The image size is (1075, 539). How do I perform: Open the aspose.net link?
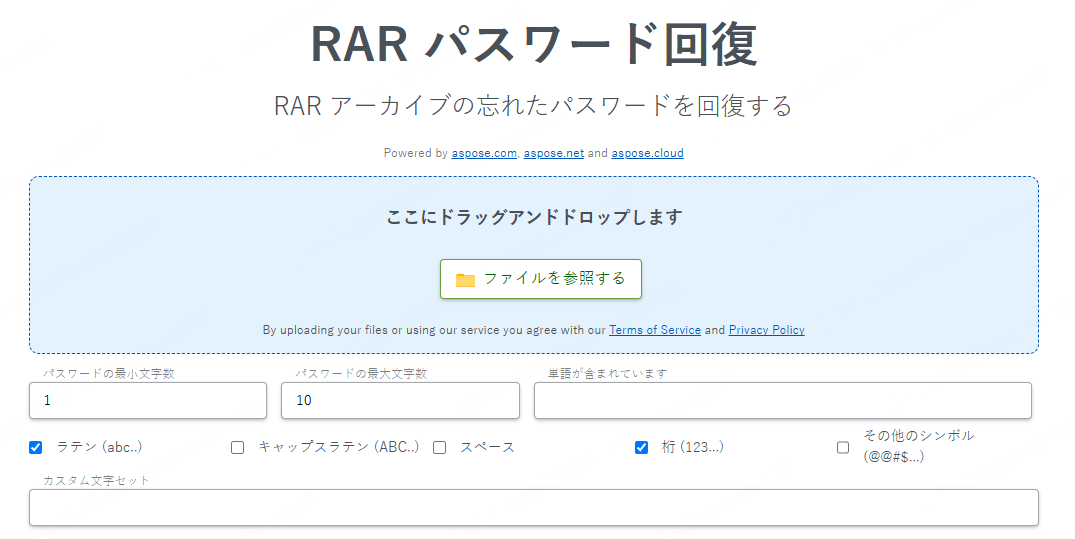(x=554, y=153)
